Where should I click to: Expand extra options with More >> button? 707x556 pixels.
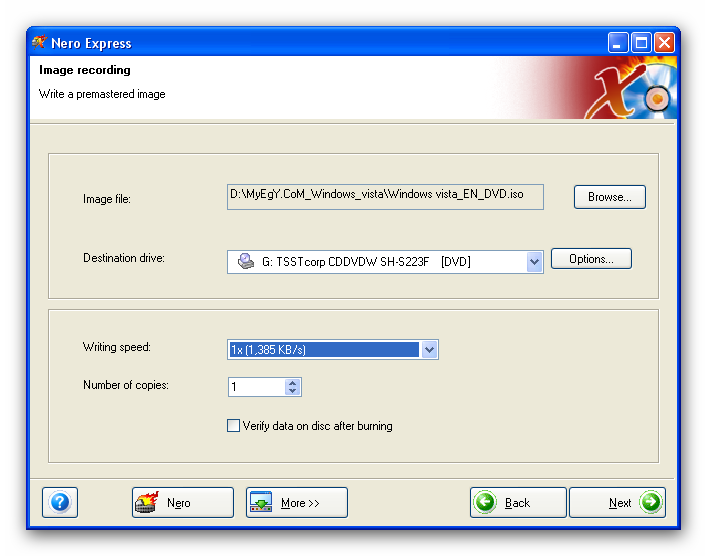297,502
